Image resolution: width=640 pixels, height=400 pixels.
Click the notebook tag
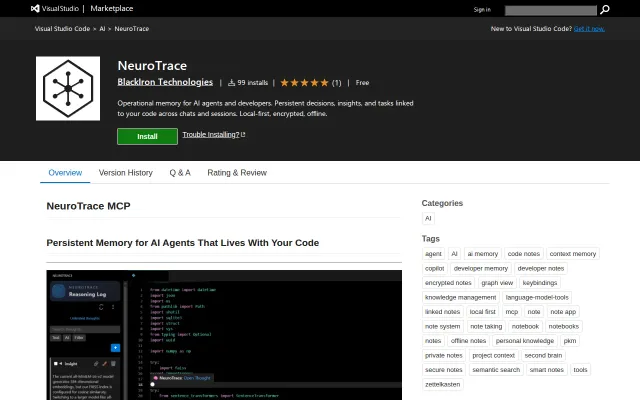coord(525,327)
